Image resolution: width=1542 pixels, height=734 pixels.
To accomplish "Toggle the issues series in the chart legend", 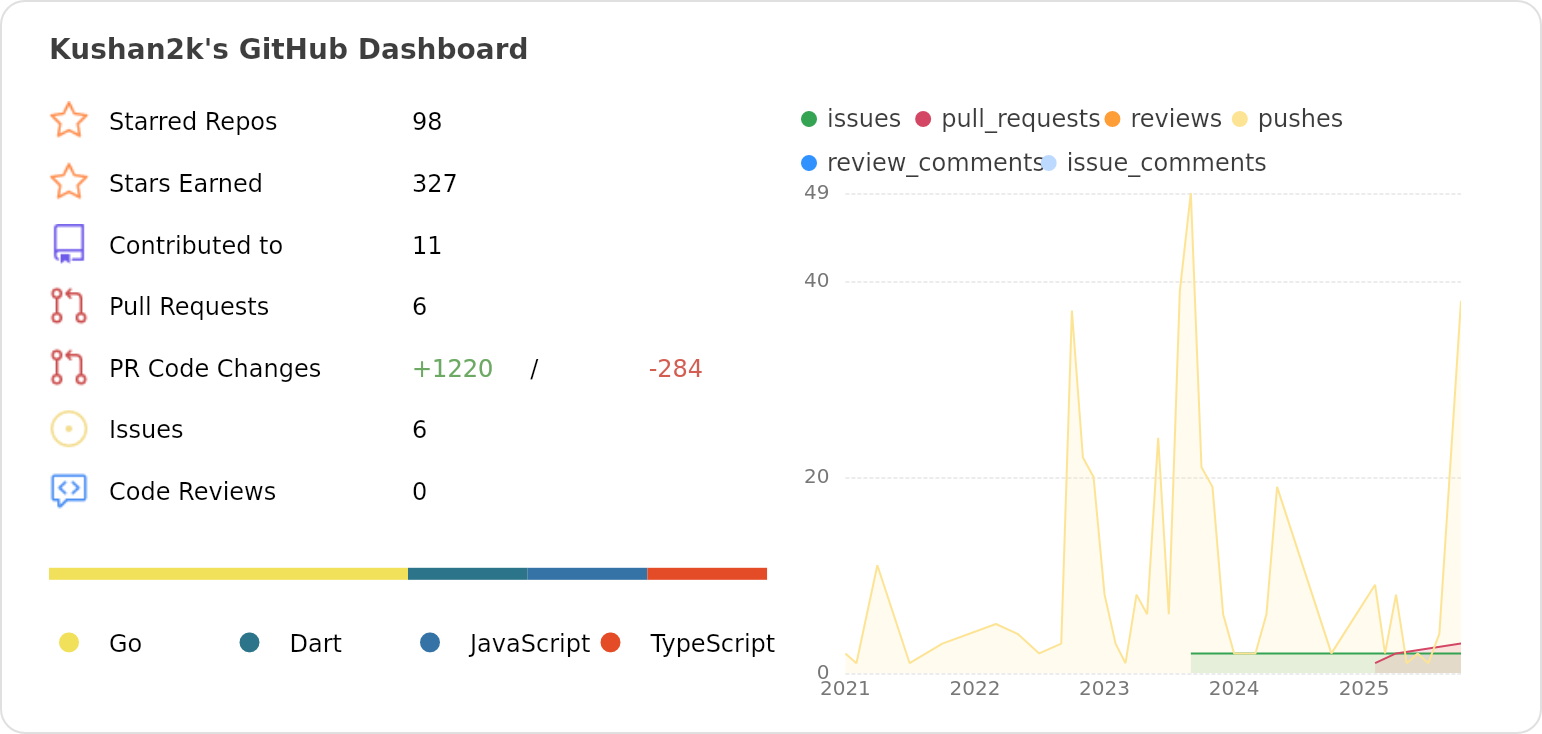I will tap(808, 118).
